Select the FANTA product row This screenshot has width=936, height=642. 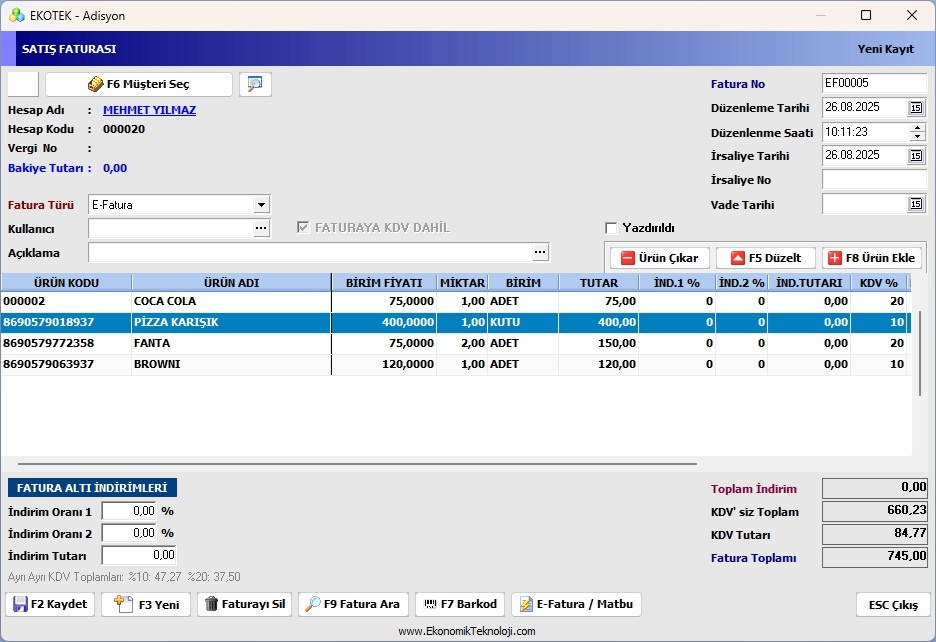(x=455, y=343)
